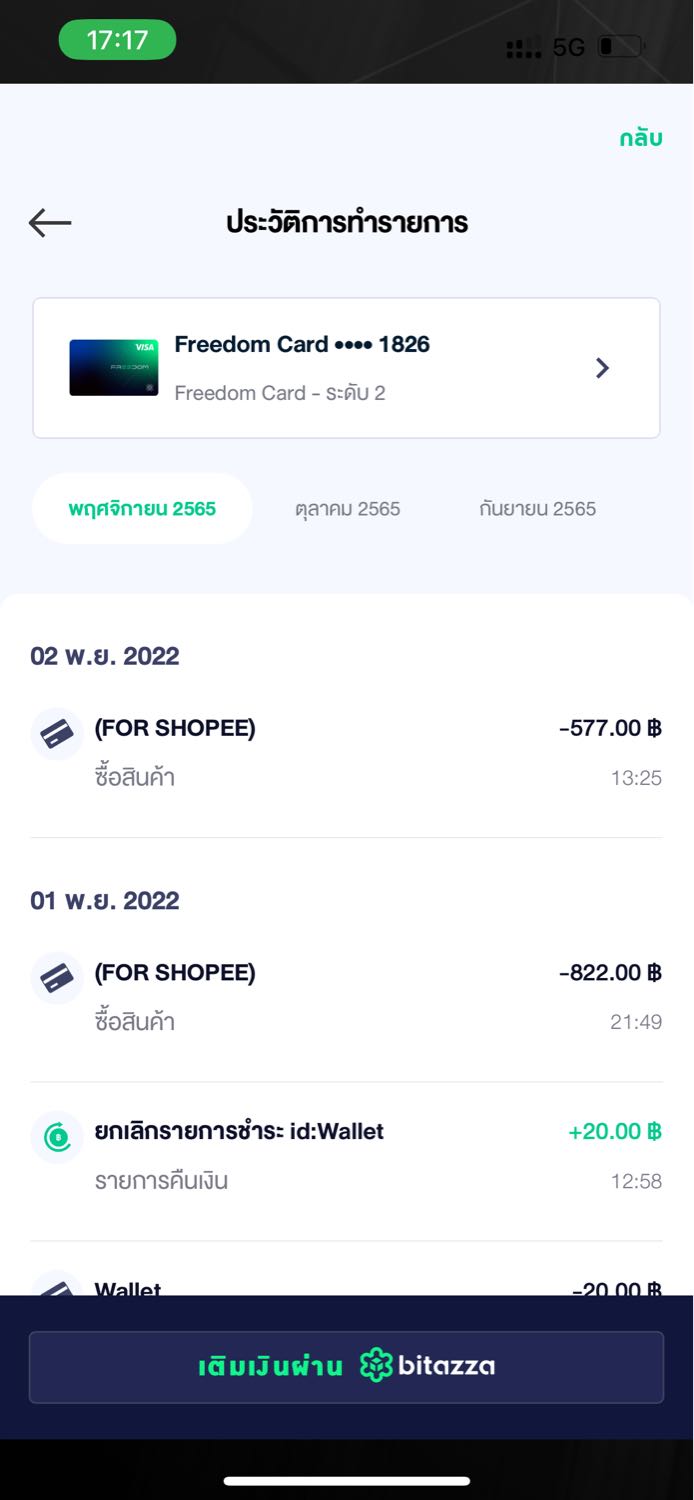
Task: Switch to the กันยายน 2565 tab
Action: [x=537, y=509]
